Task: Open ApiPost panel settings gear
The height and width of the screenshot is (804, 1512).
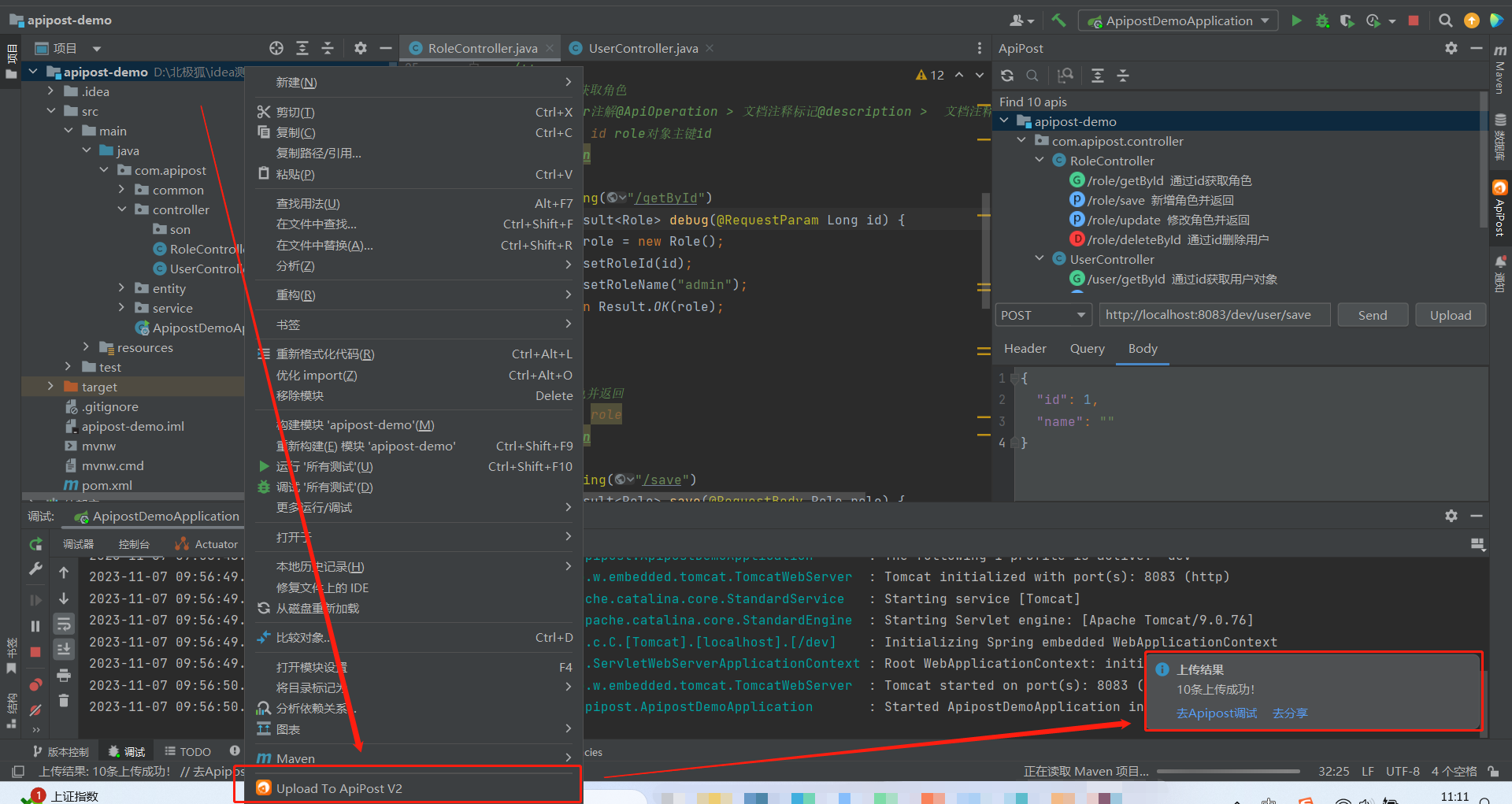Action: pos(1451,48)
